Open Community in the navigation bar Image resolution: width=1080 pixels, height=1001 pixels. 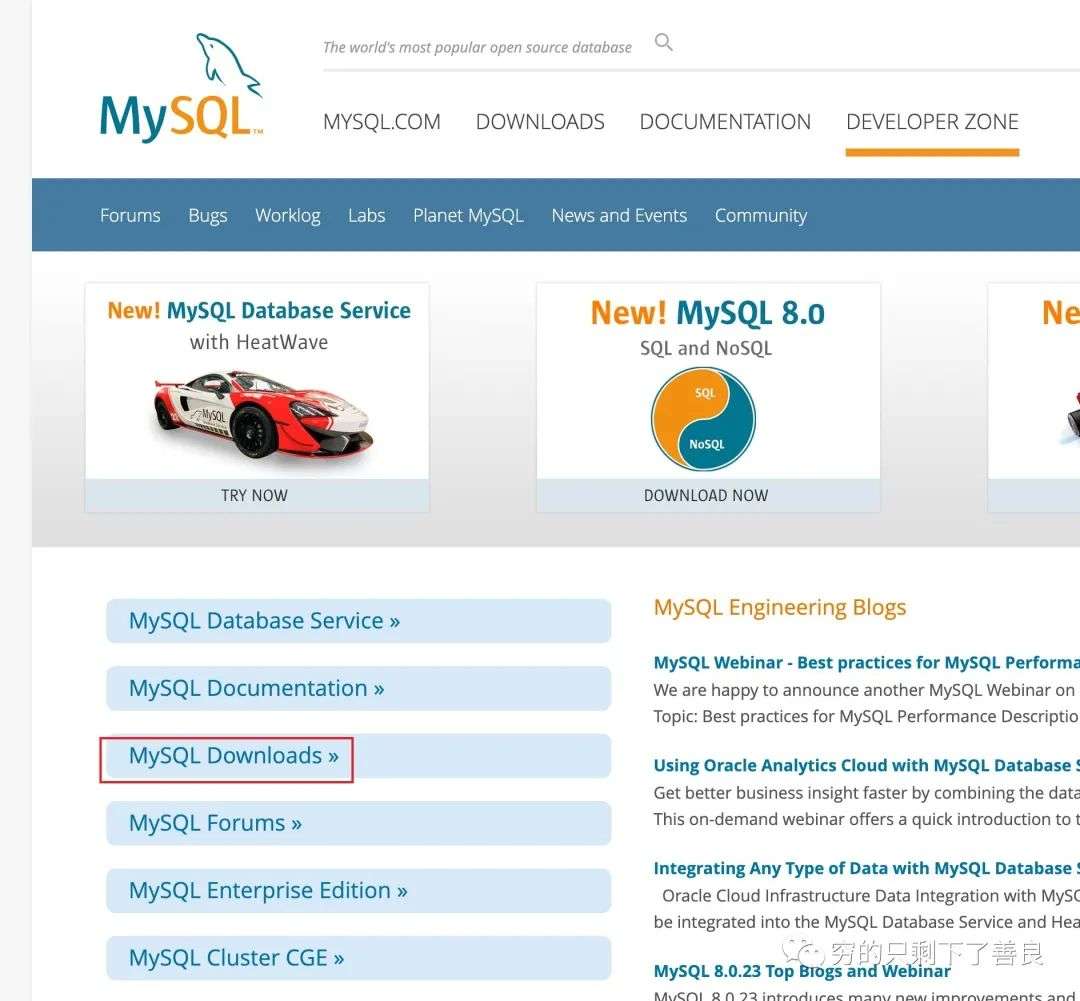[x=760, y=216]
